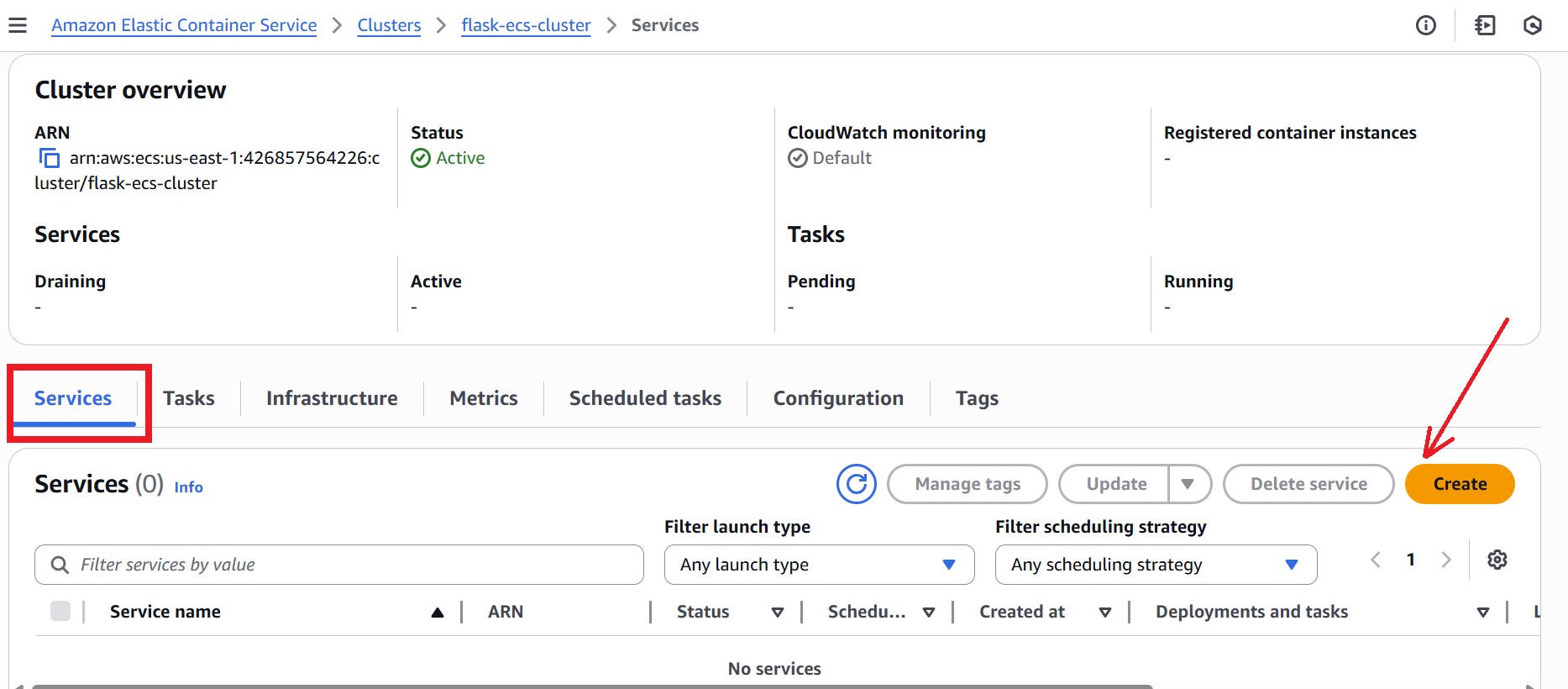
Task: Go to next page of services
Action: tap(1446, 560)
